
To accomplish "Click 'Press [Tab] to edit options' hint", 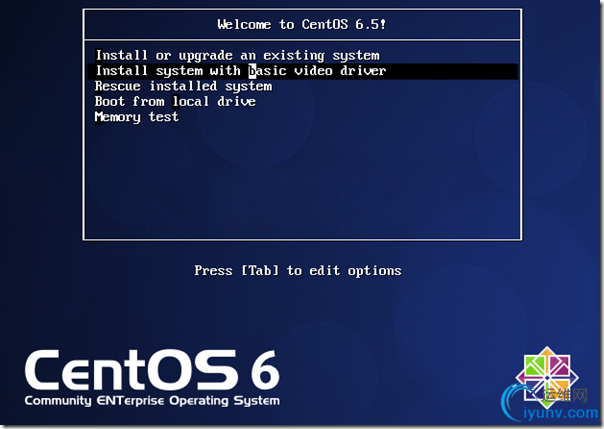I will tap(298, 271).
